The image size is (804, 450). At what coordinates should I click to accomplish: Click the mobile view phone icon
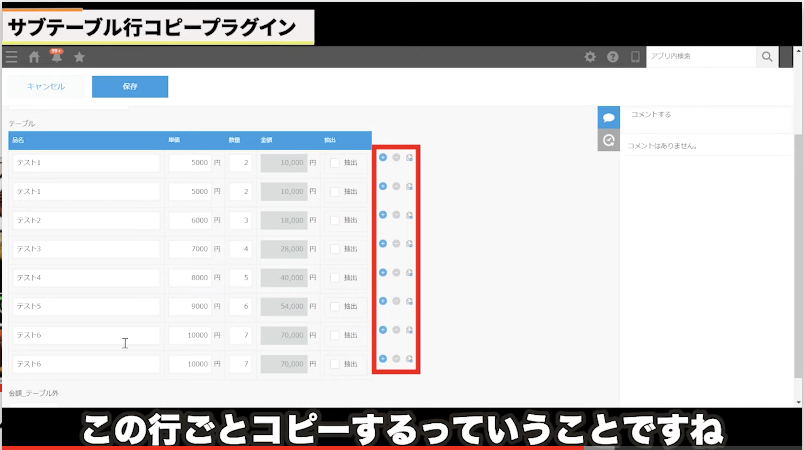(x=634, y=57)
